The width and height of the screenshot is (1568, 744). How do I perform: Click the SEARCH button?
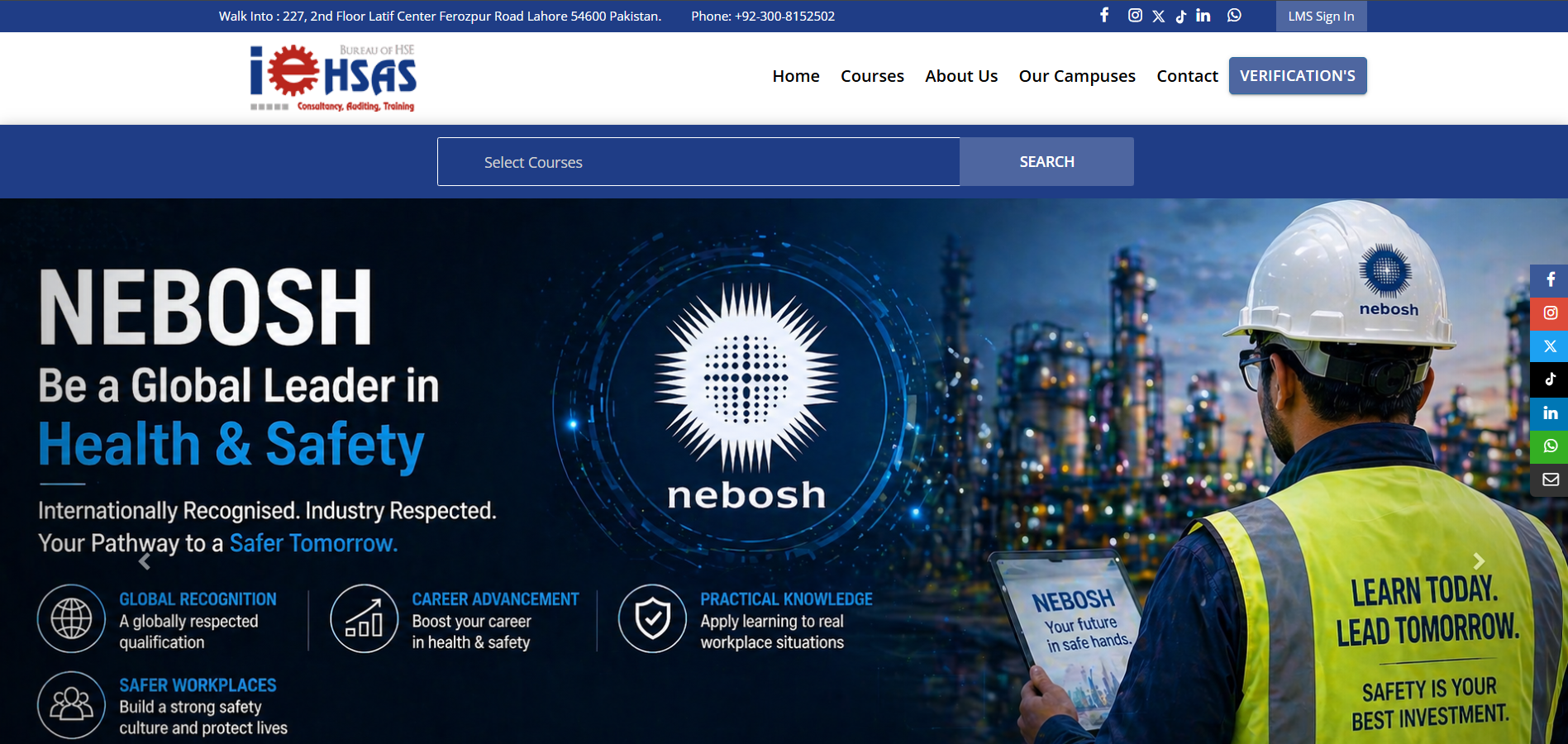[1046, 162]
